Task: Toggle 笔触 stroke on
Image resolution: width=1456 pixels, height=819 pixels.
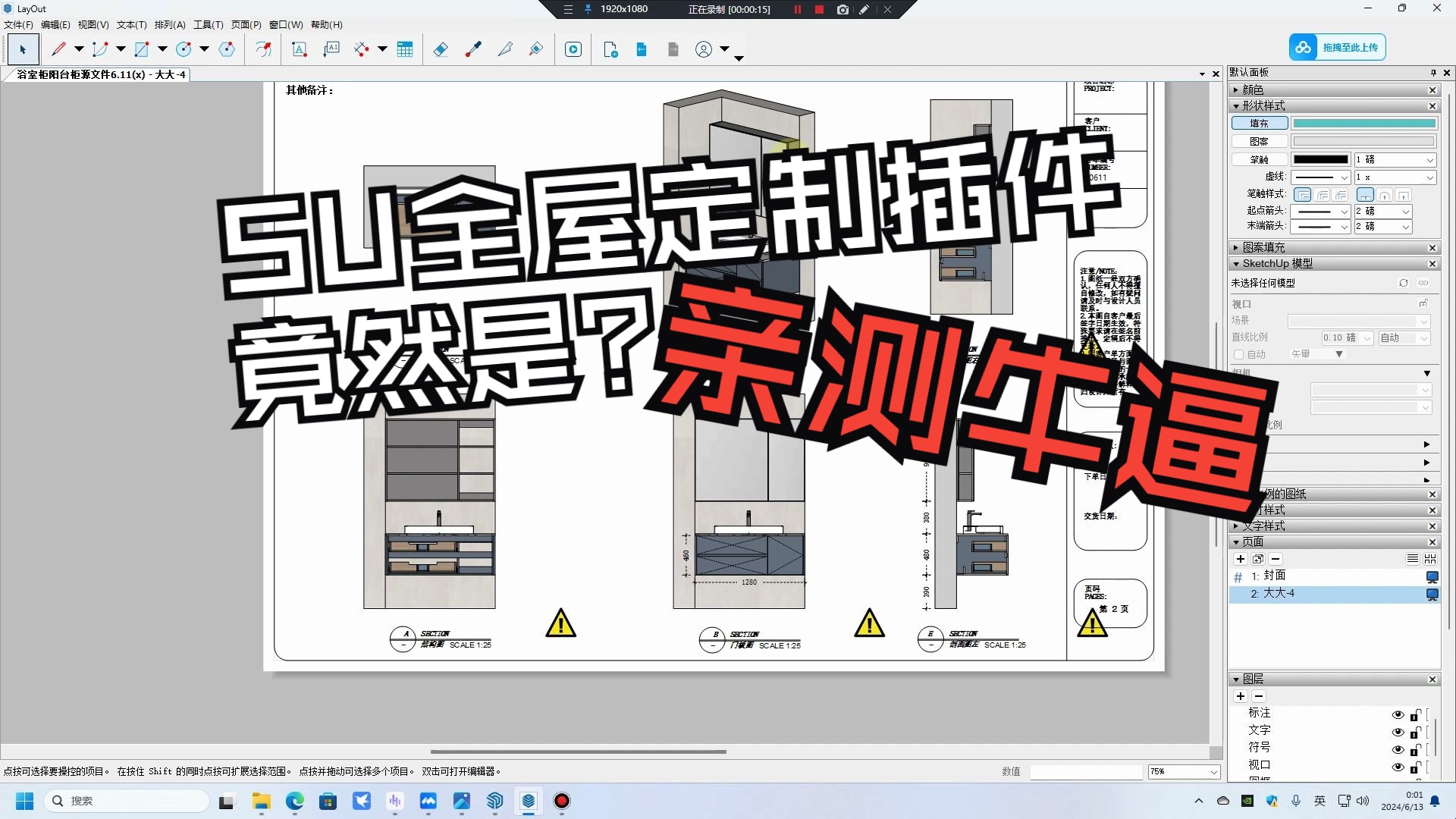Action: (x=1259, y=159)
